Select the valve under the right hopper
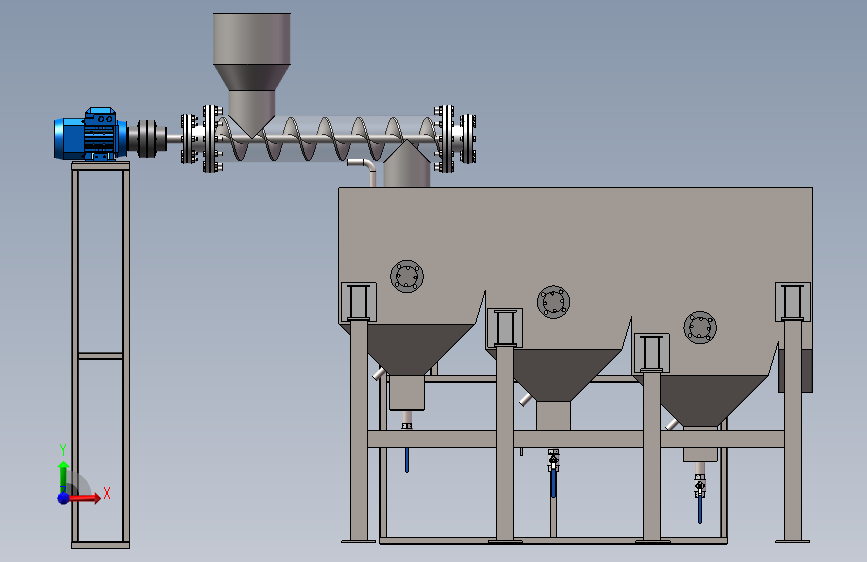The height and width of the screenshot is (562, 867). (700, 486)
